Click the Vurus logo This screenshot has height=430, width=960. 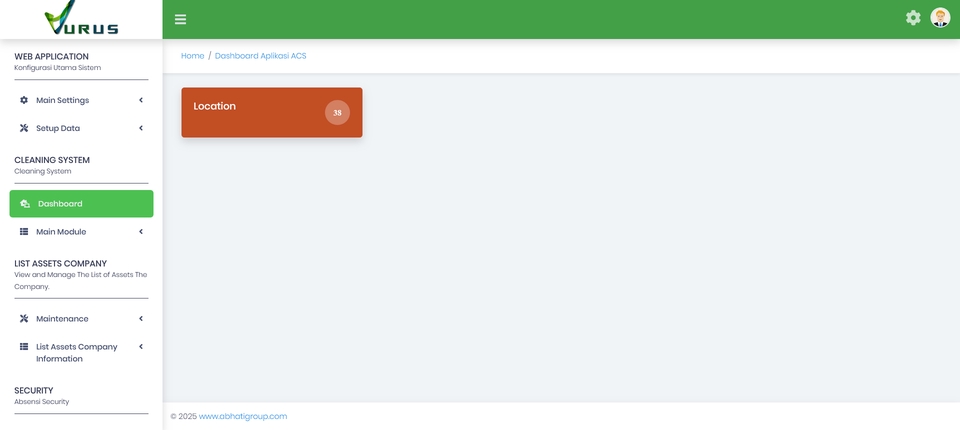click(81, 19)
